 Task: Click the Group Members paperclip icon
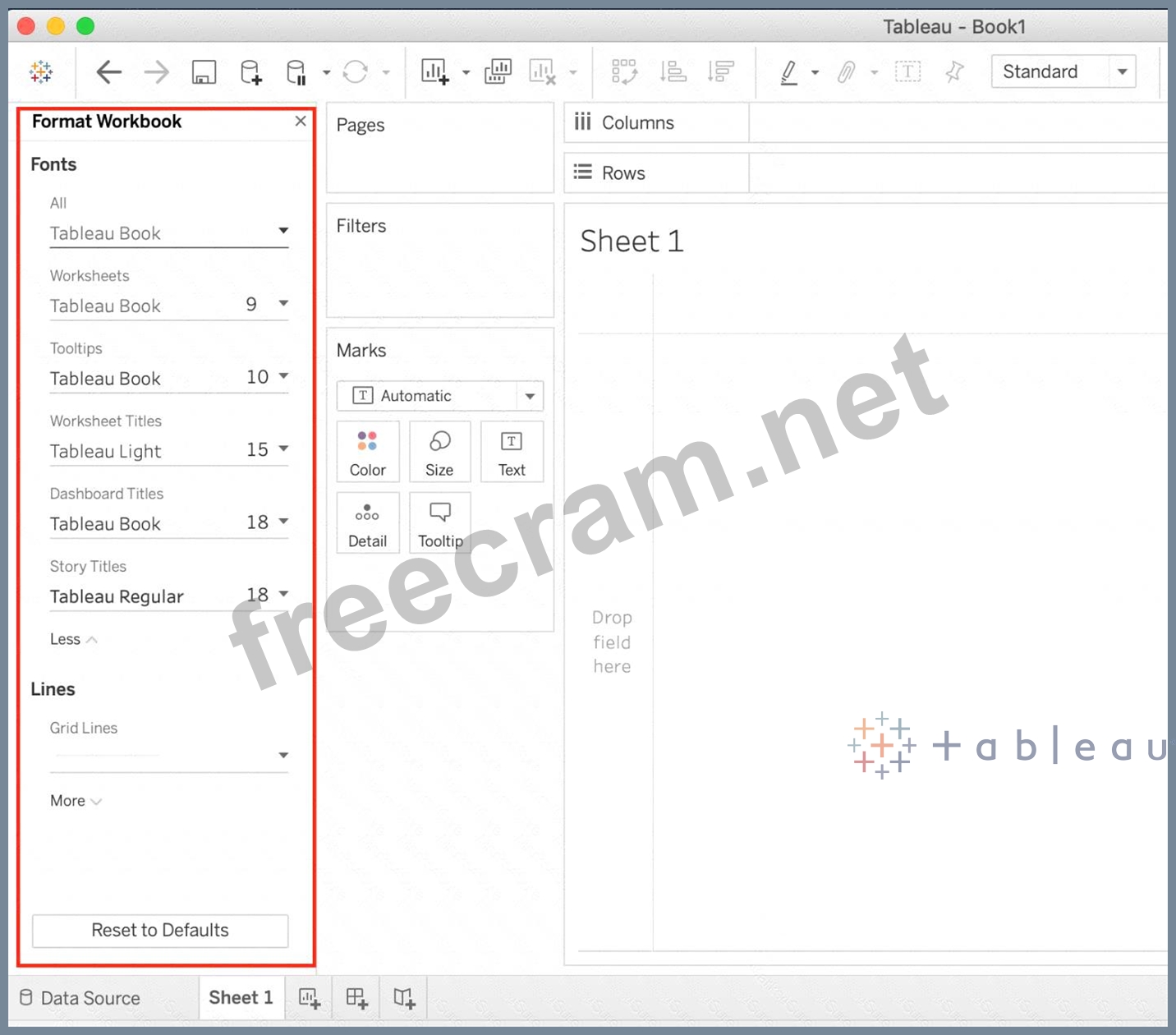point(846,72)
